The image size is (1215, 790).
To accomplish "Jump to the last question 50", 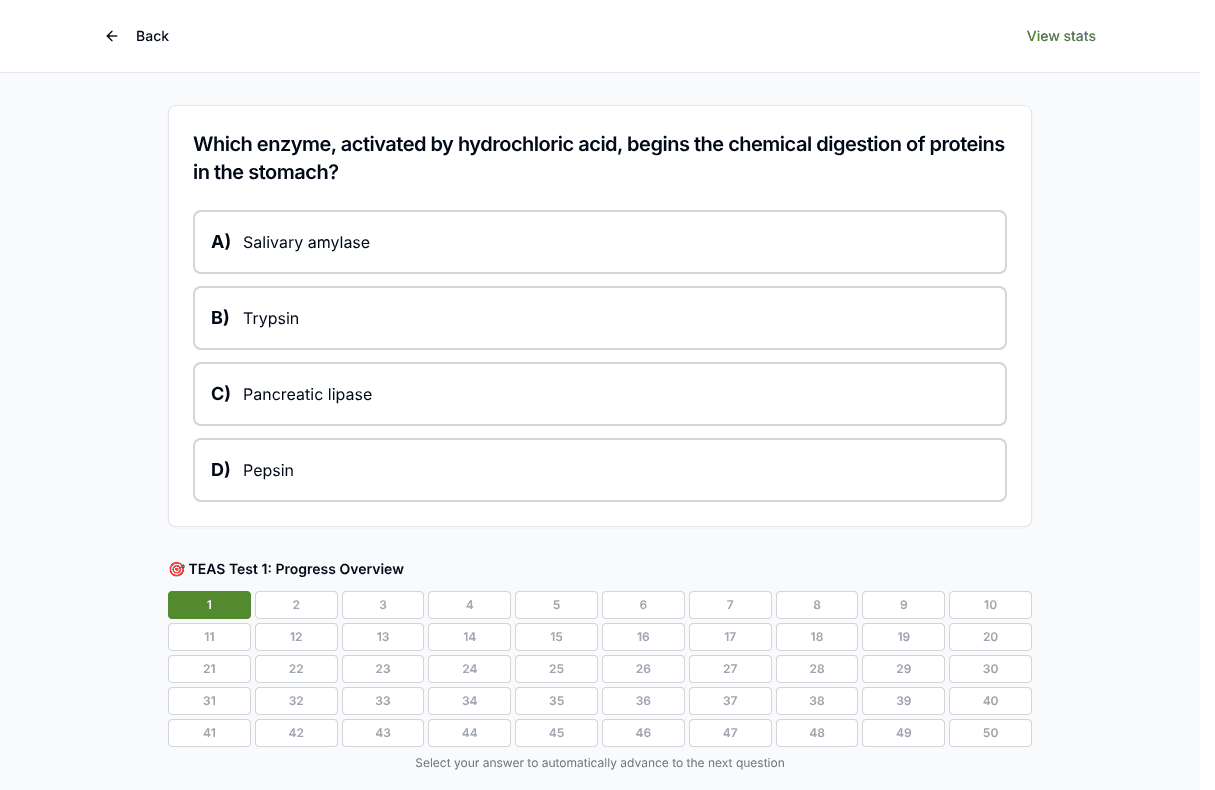I will click(x=990, y=733).
